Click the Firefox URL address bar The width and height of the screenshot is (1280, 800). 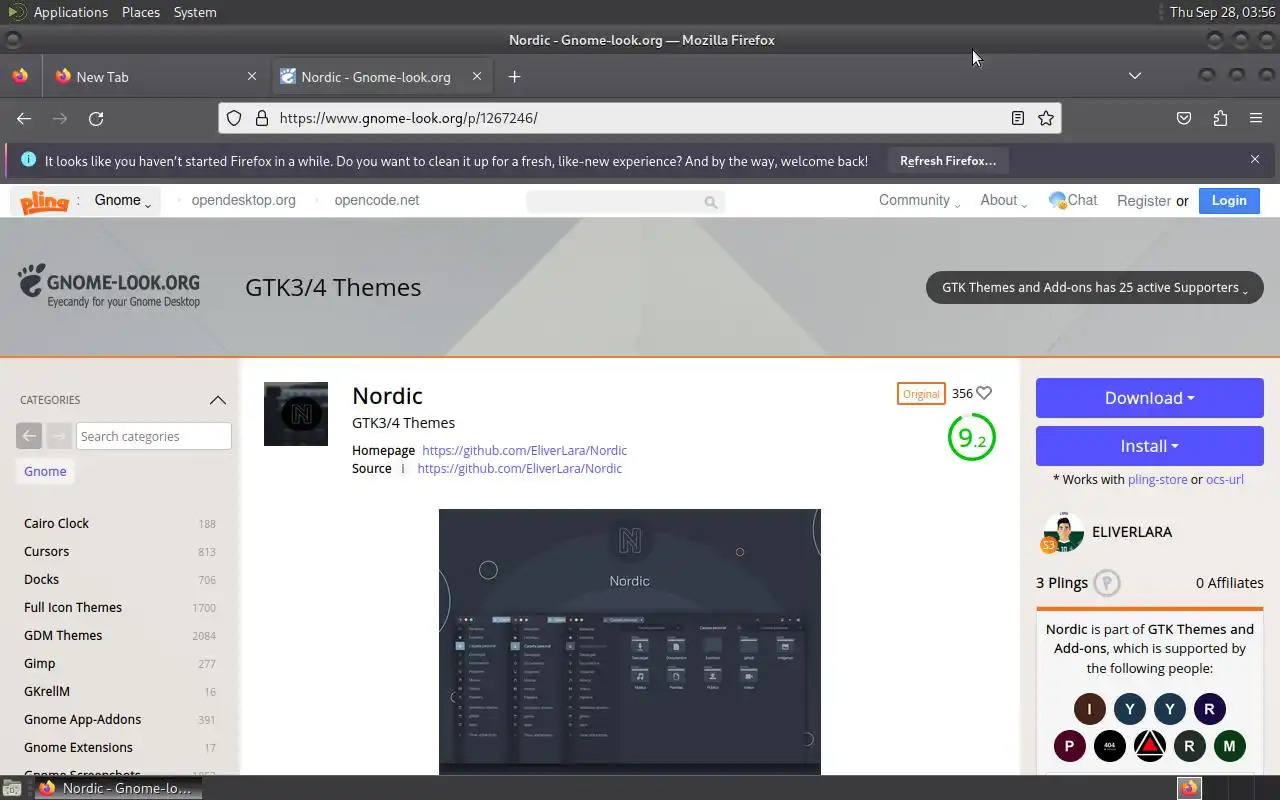click(x=640, y=118)
